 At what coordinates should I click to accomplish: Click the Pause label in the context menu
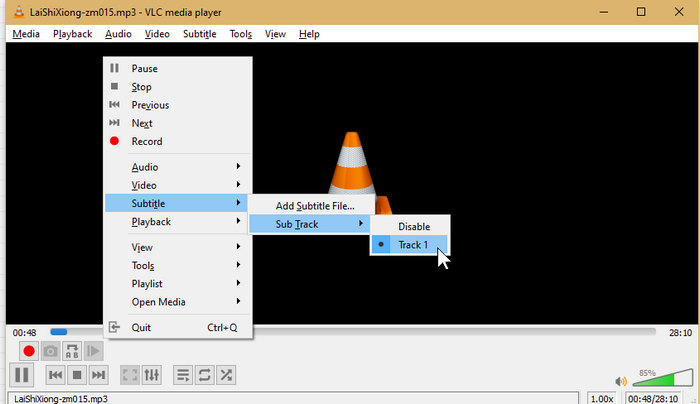[145, 68]
